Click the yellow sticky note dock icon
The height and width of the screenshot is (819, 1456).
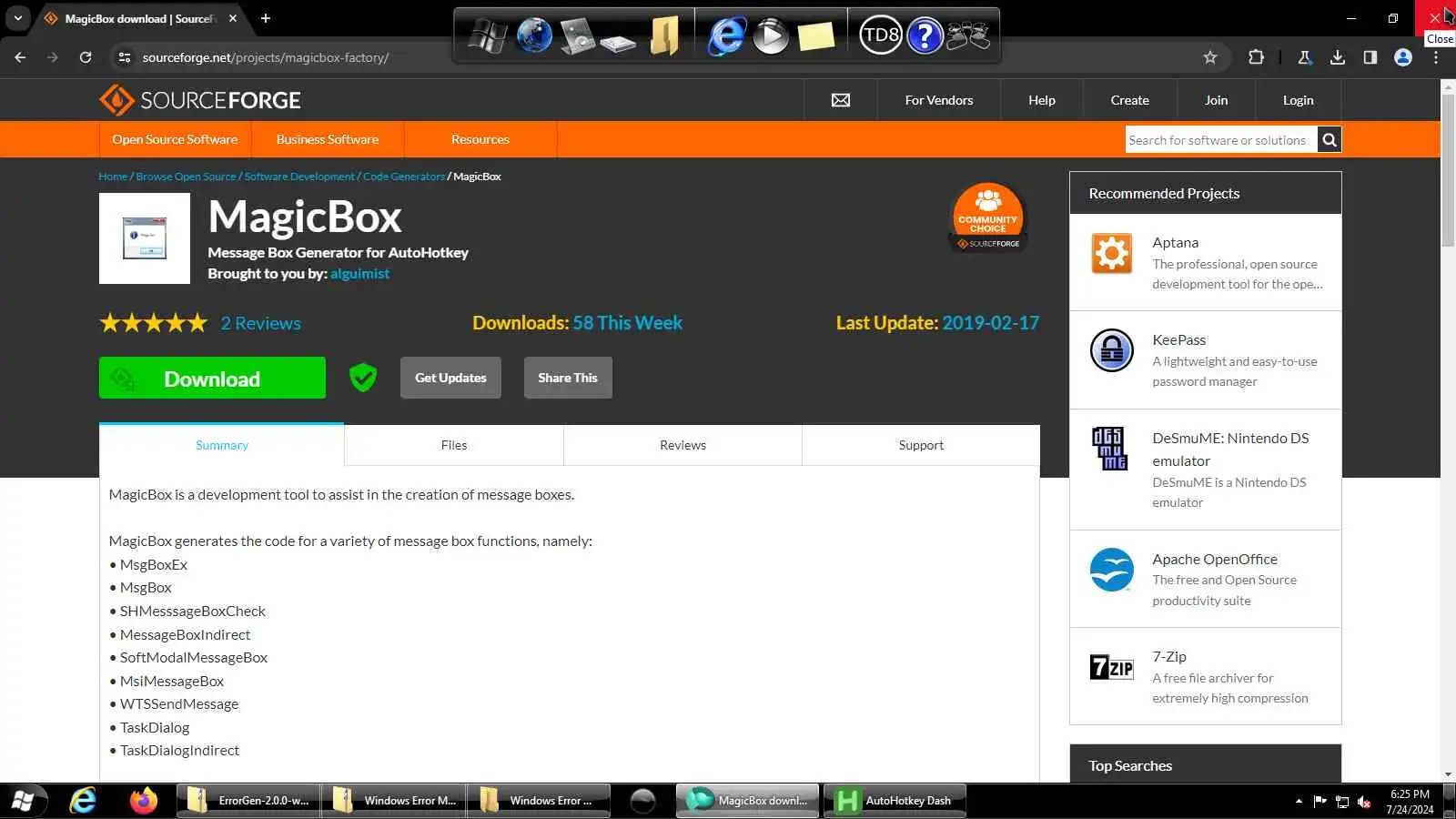[816, 36]
